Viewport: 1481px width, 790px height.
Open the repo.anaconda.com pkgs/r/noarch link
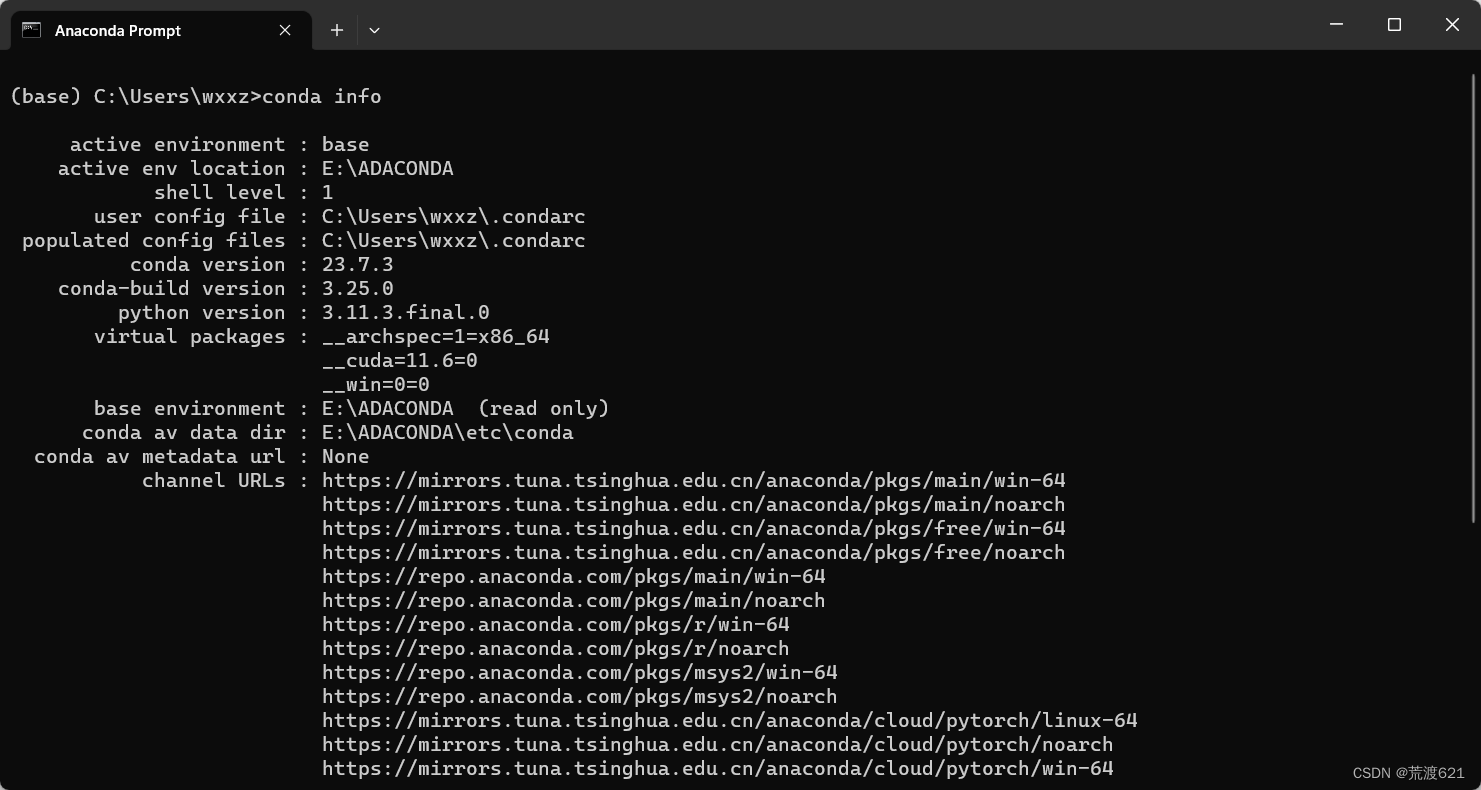555,648
